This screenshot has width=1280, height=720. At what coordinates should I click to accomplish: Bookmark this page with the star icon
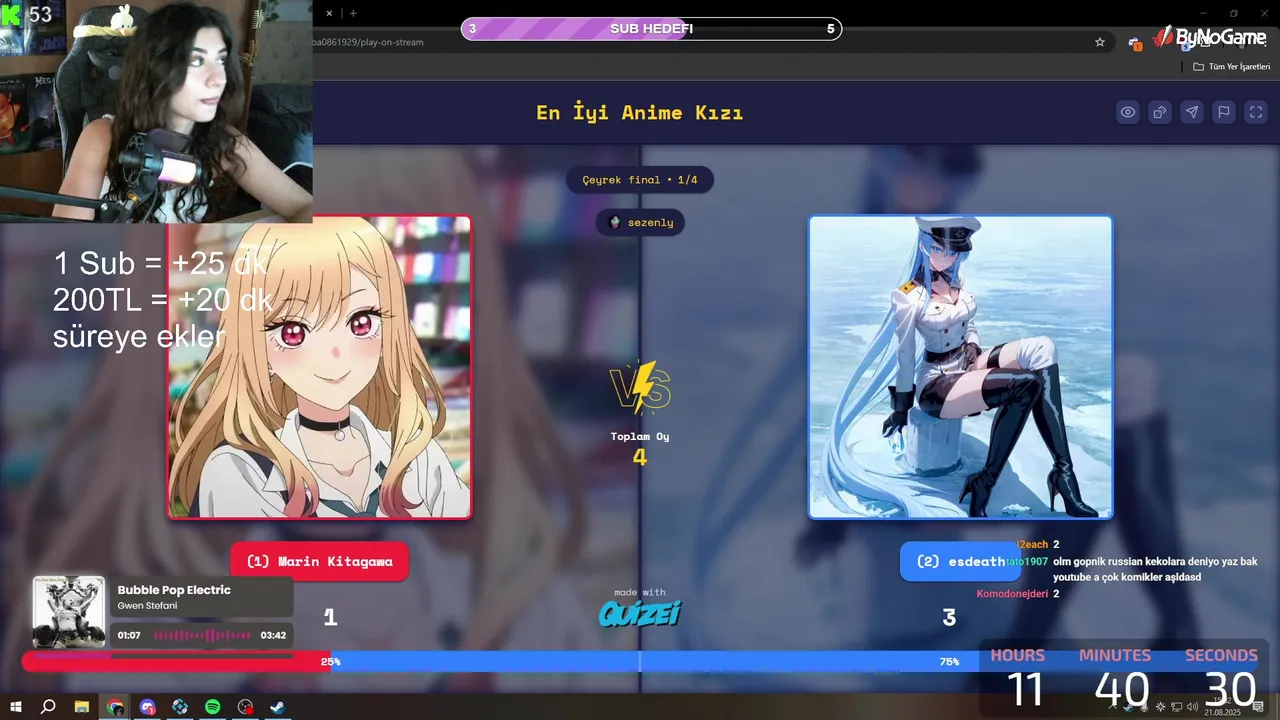pos(1100,42)
